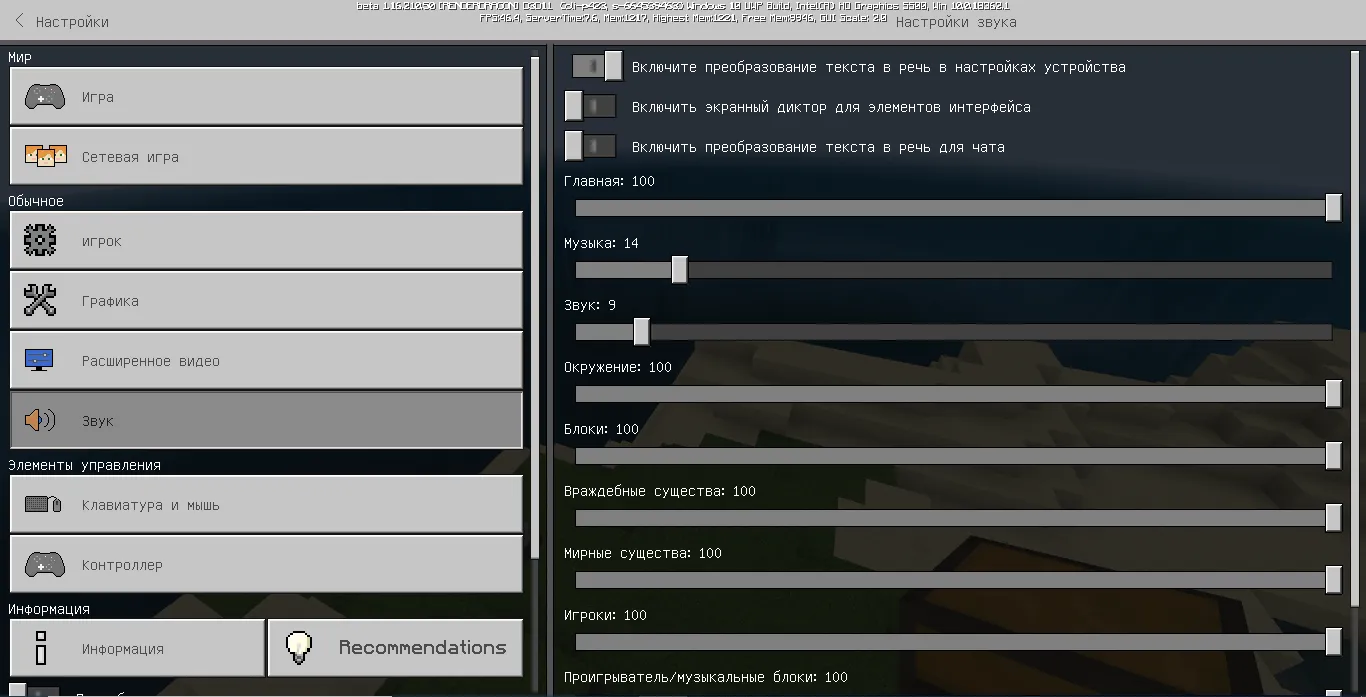
Task: Open the Информация section
Action: (137, 648)
